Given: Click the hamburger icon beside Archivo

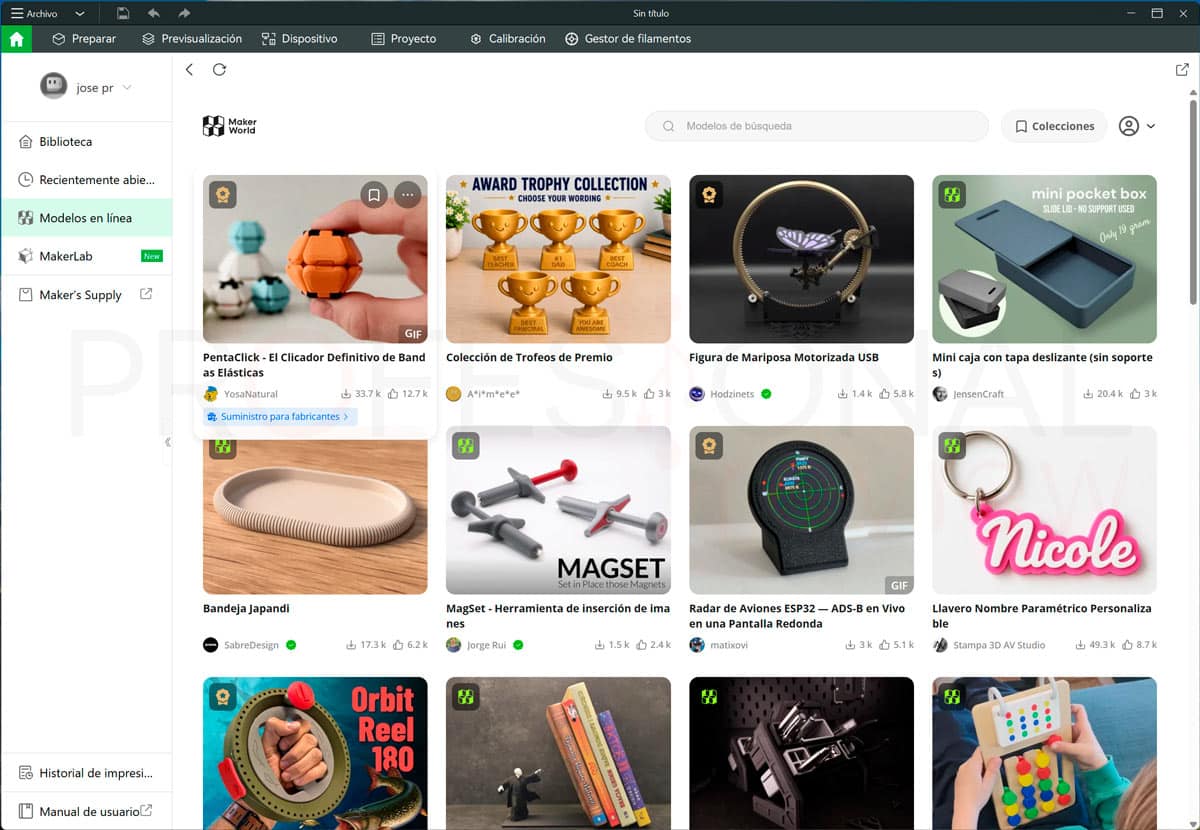Looking at the screenshot, I should (16, 13).
